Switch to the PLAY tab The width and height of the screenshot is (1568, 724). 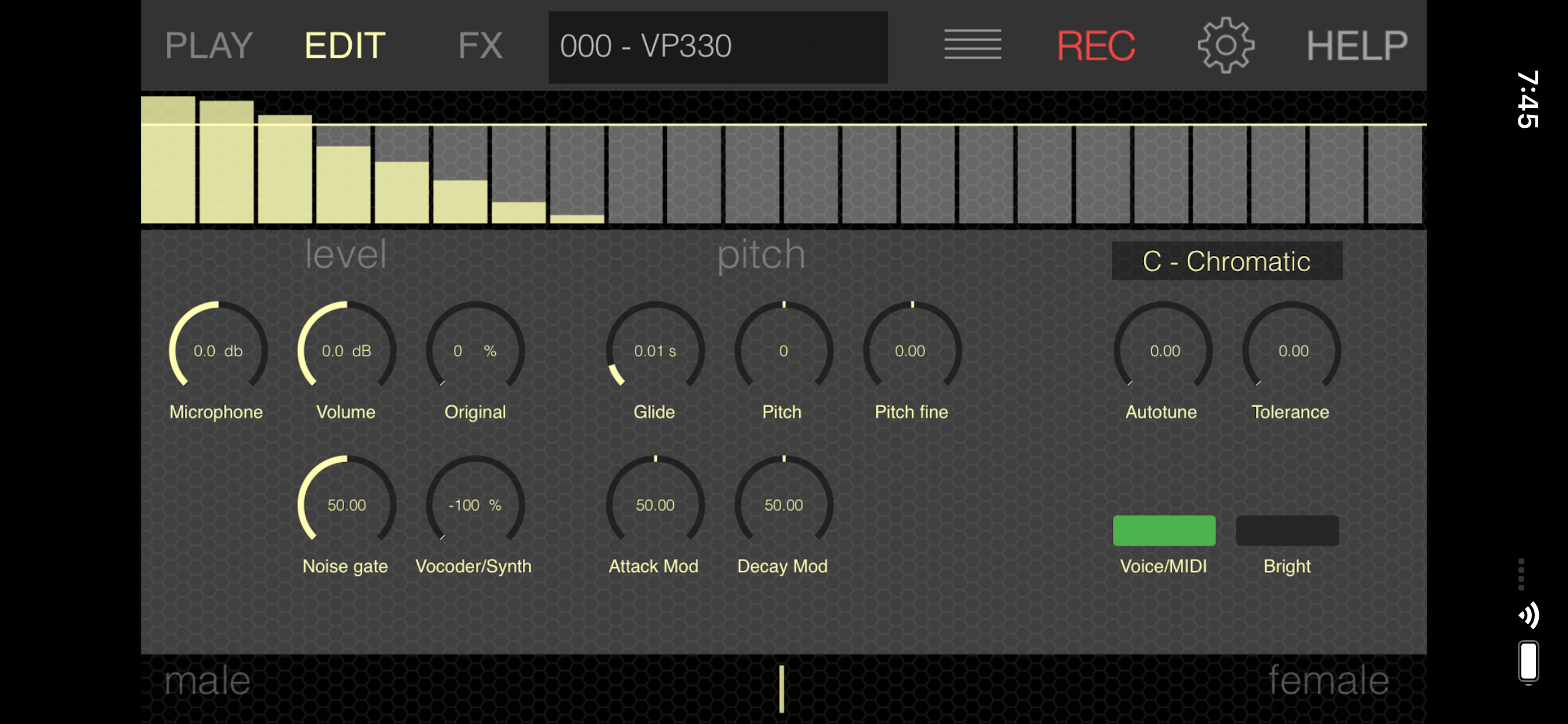pos(208,45)
